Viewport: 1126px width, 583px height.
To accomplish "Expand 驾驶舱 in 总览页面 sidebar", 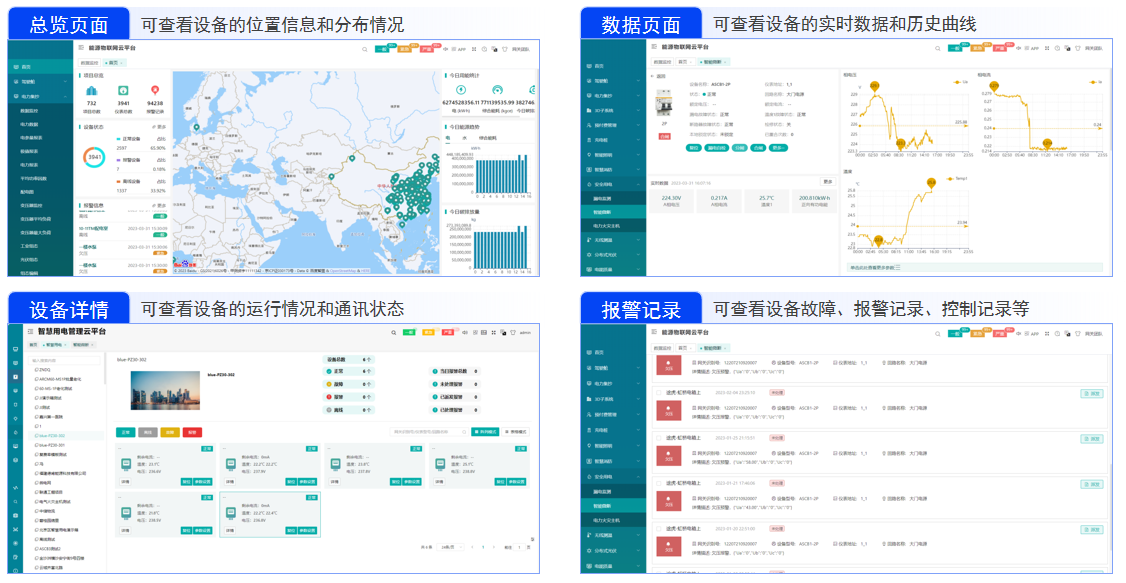I will tap(40, 82).
